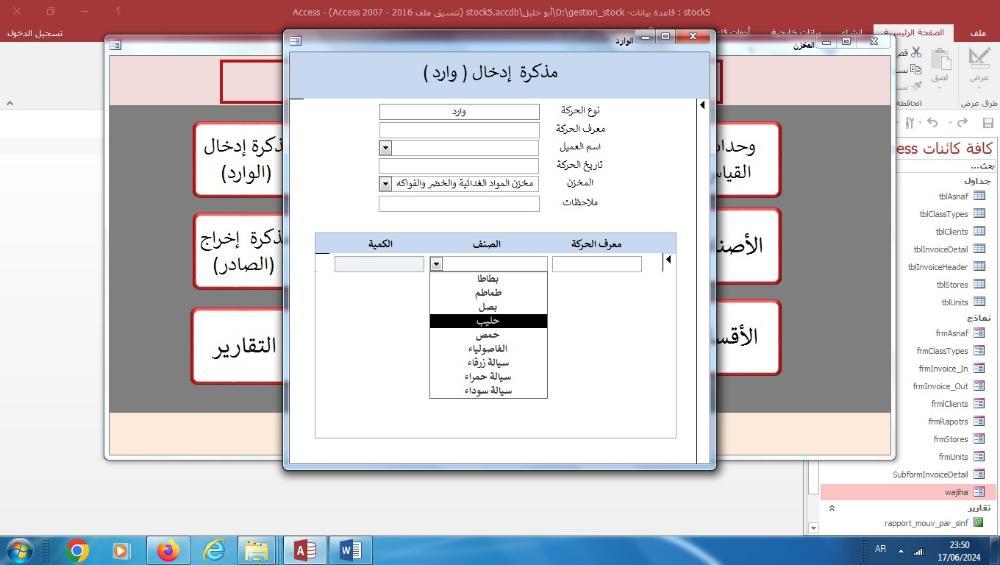1000x565 pixels.
Task: Click the معرف الحركة header input field
Action: pos(459,129)
